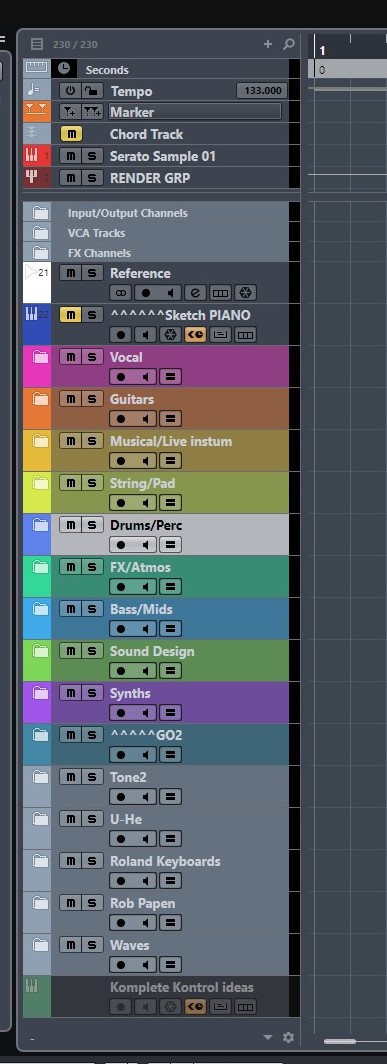Solo the RENDER GRP track
Viewport: 387px width, 1064px height.
pyautogui.click(x=92, y=178)
